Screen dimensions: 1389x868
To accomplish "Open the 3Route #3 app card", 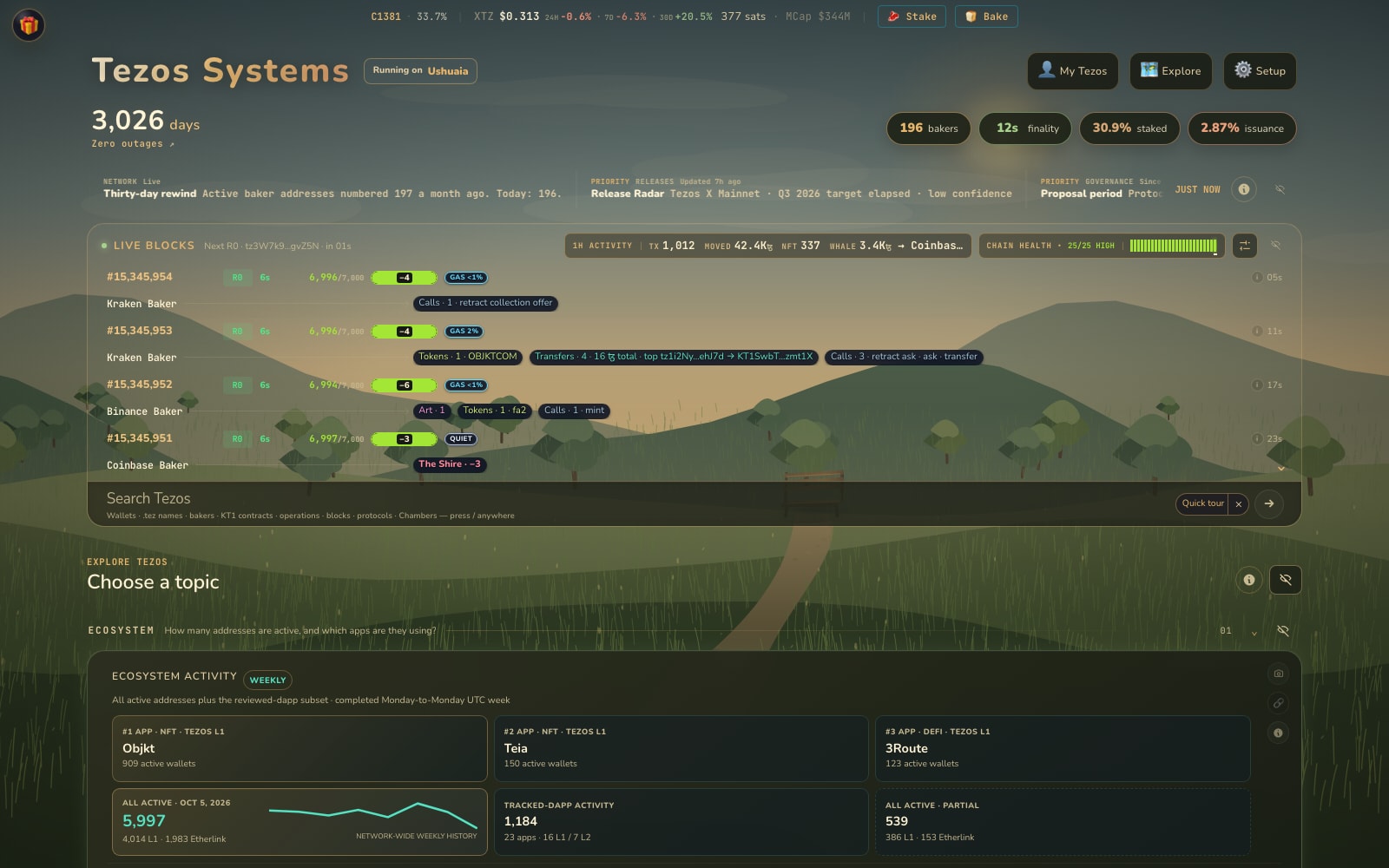I will [x=1063, y=748].
